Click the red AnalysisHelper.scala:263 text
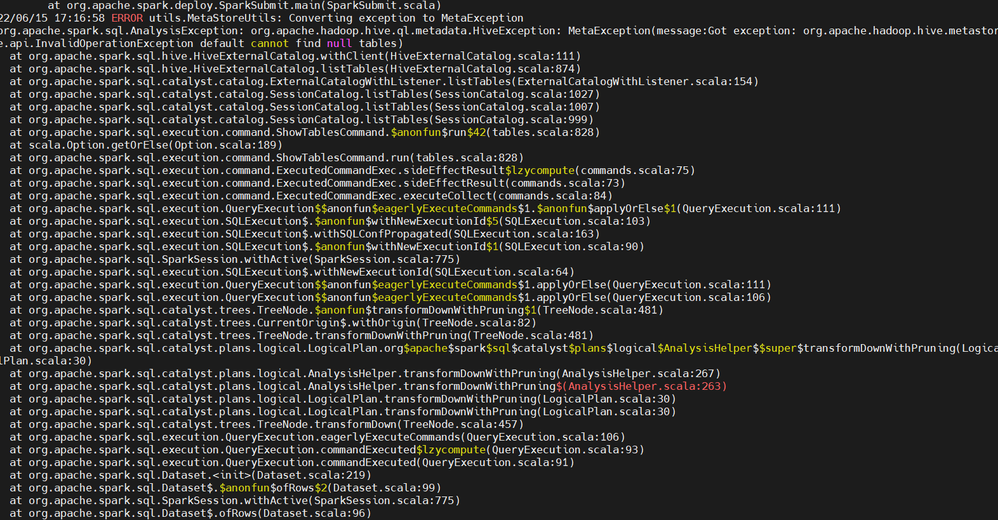Viewport: 998px width, 520px height. click(644, 386)
